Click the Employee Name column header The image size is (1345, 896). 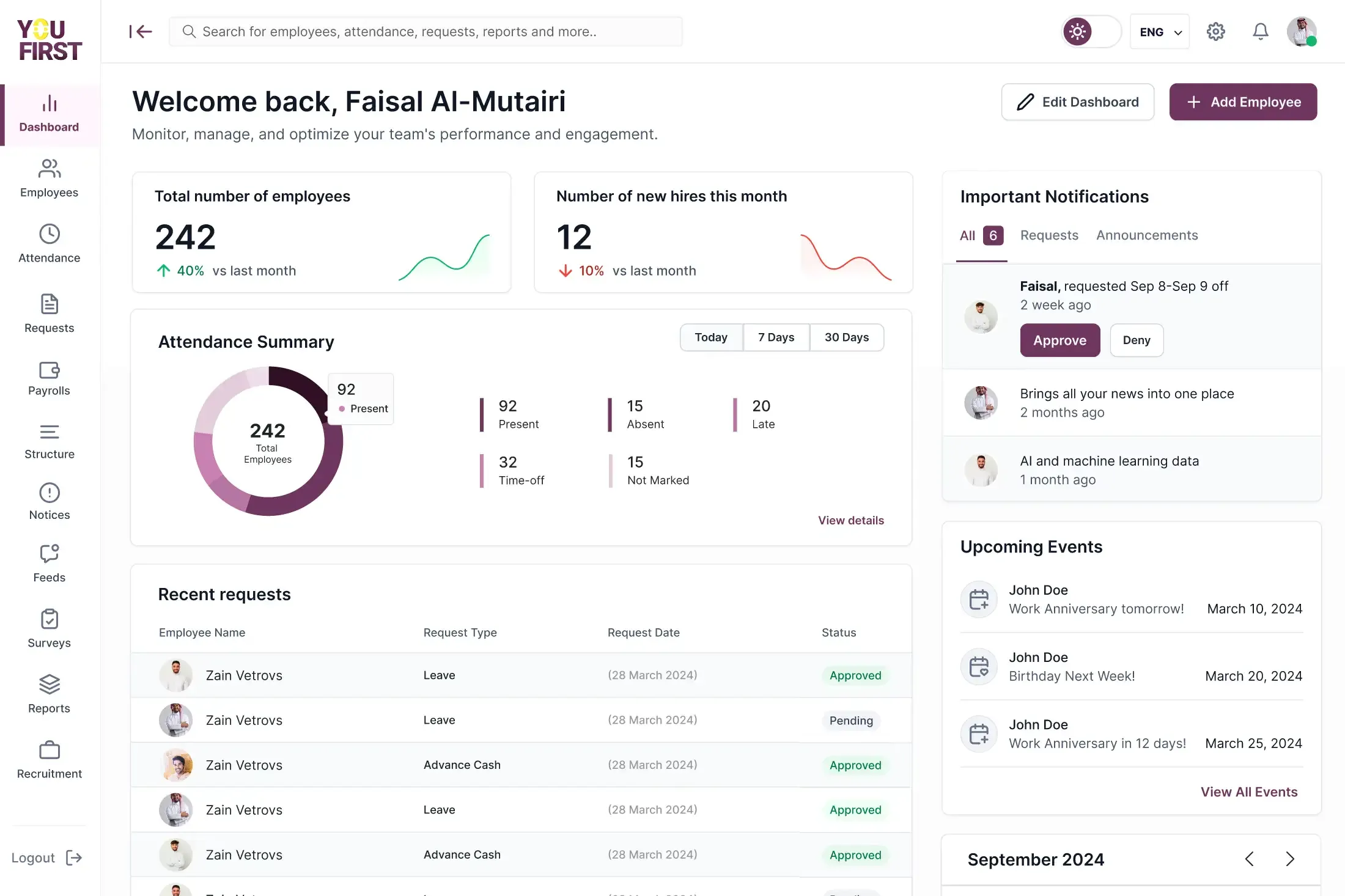click(x=202, y=633)
